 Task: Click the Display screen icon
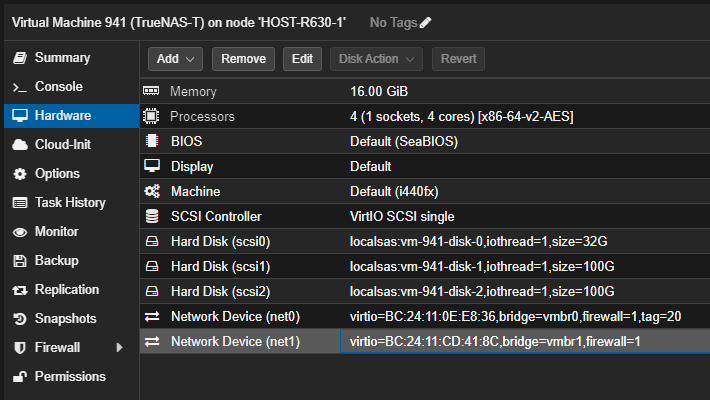152,166
